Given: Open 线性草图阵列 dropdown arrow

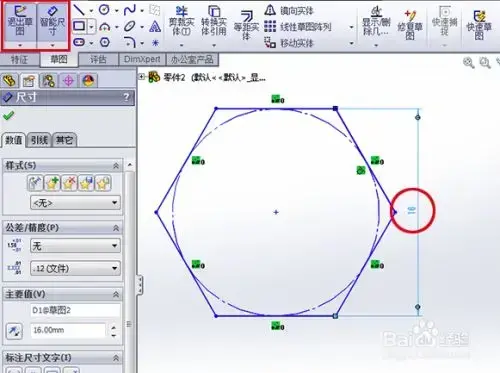Looking at the screenshot, I should point(351,27).
